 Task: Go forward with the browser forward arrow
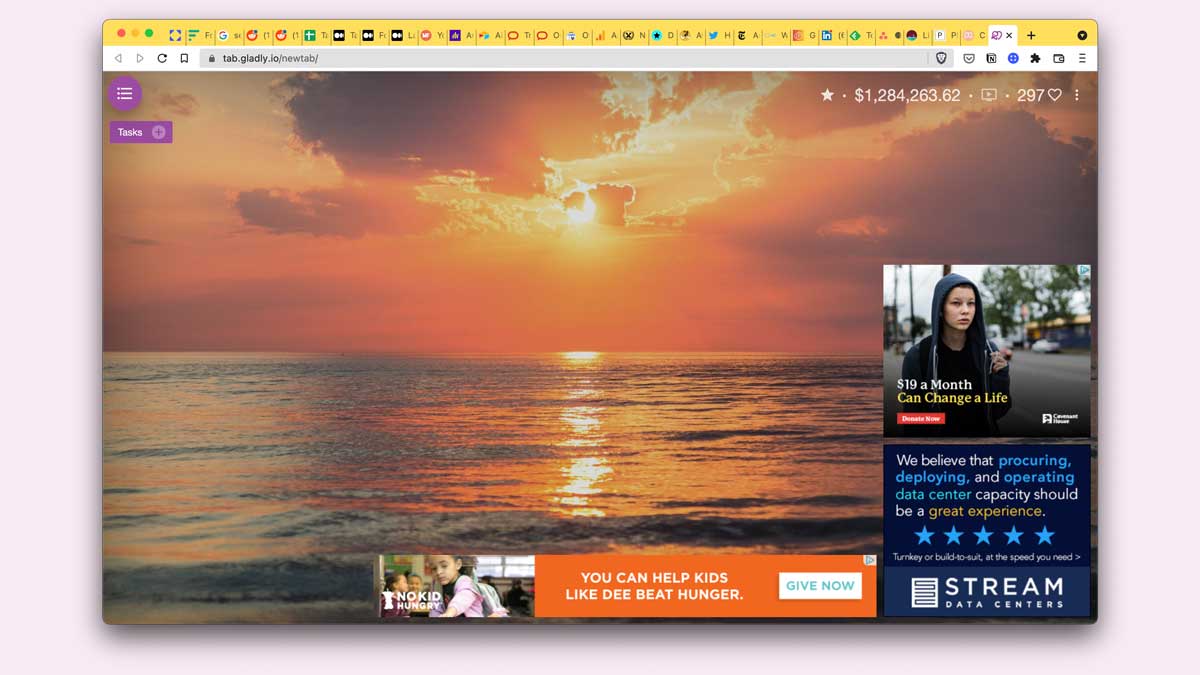140,58
